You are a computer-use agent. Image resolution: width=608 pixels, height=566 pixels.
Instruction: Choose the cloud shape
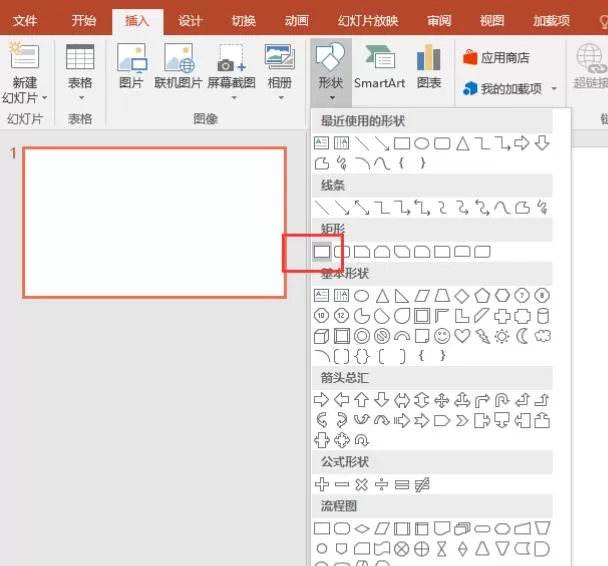tap(542, 336)
